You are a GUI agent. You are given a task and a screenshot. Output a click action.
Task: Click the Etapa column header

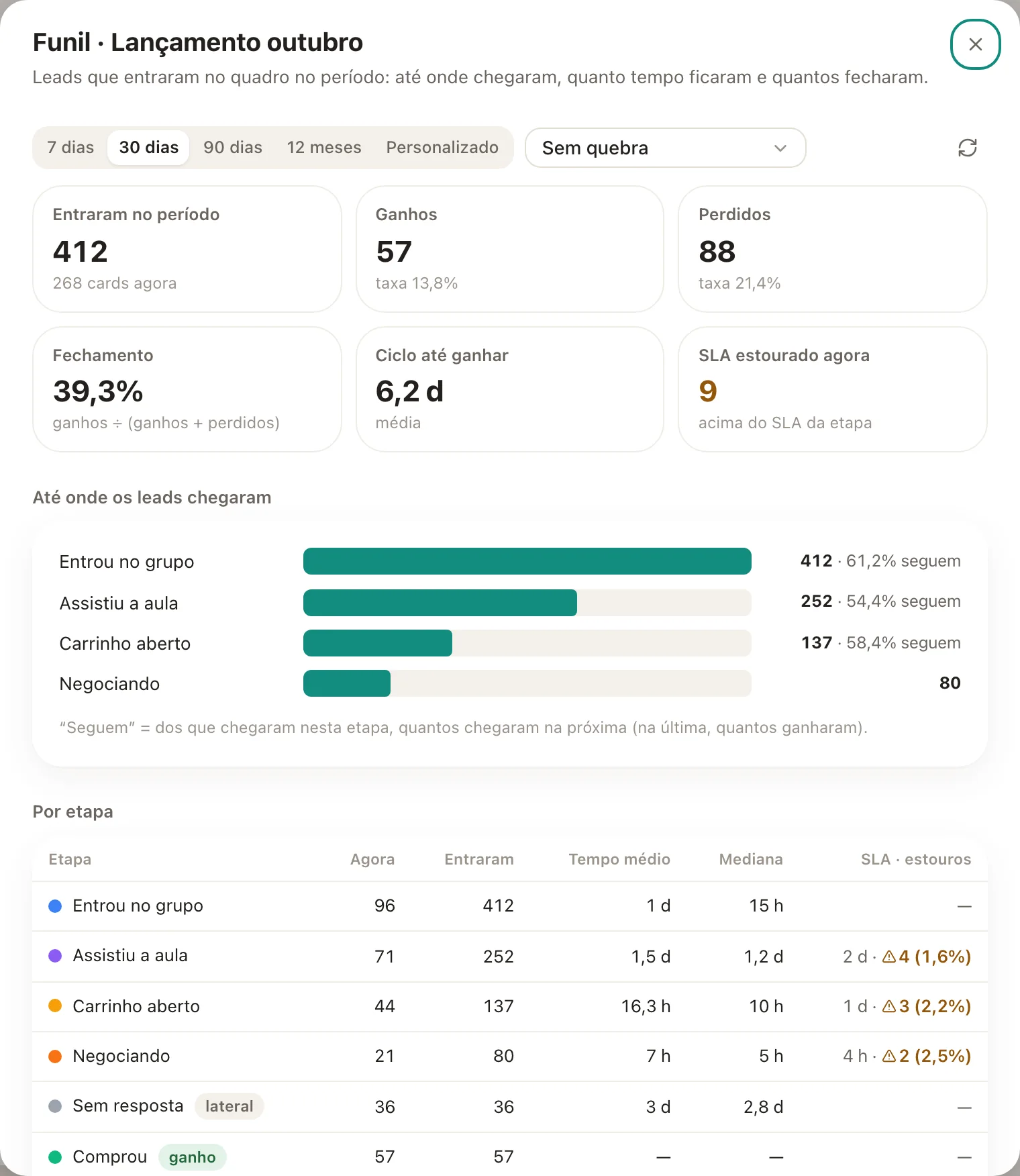[70, 859]
